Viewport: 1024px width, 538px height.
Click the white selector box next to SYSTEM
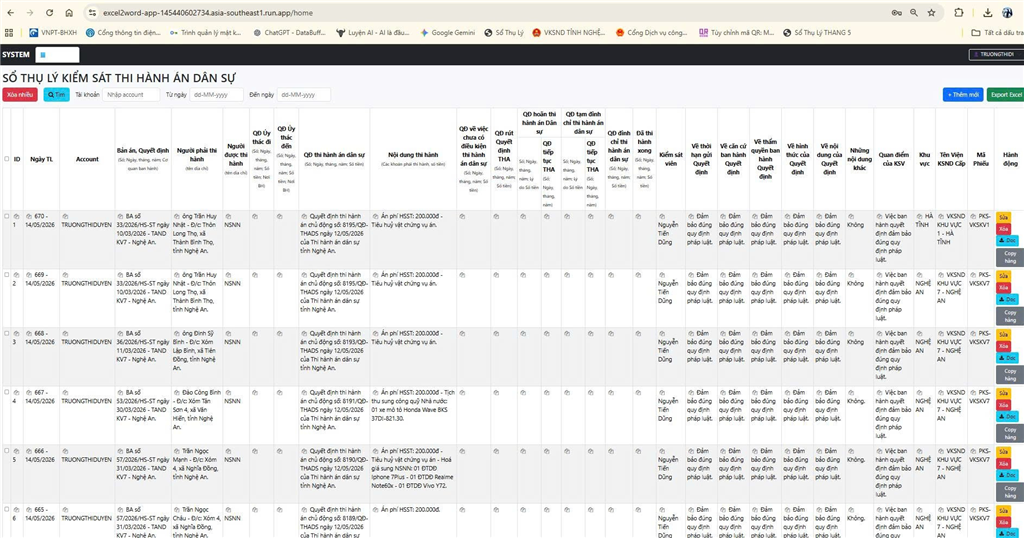tap(57, 55)
